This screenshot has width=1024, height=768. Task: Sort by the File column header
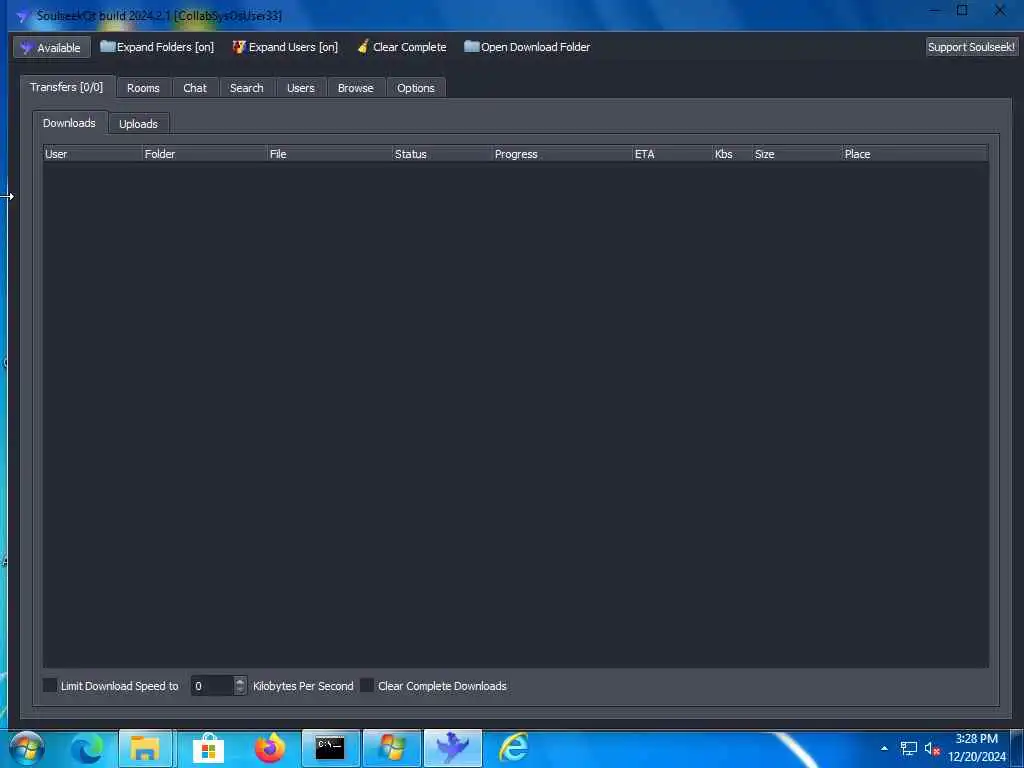pos(330,154)
